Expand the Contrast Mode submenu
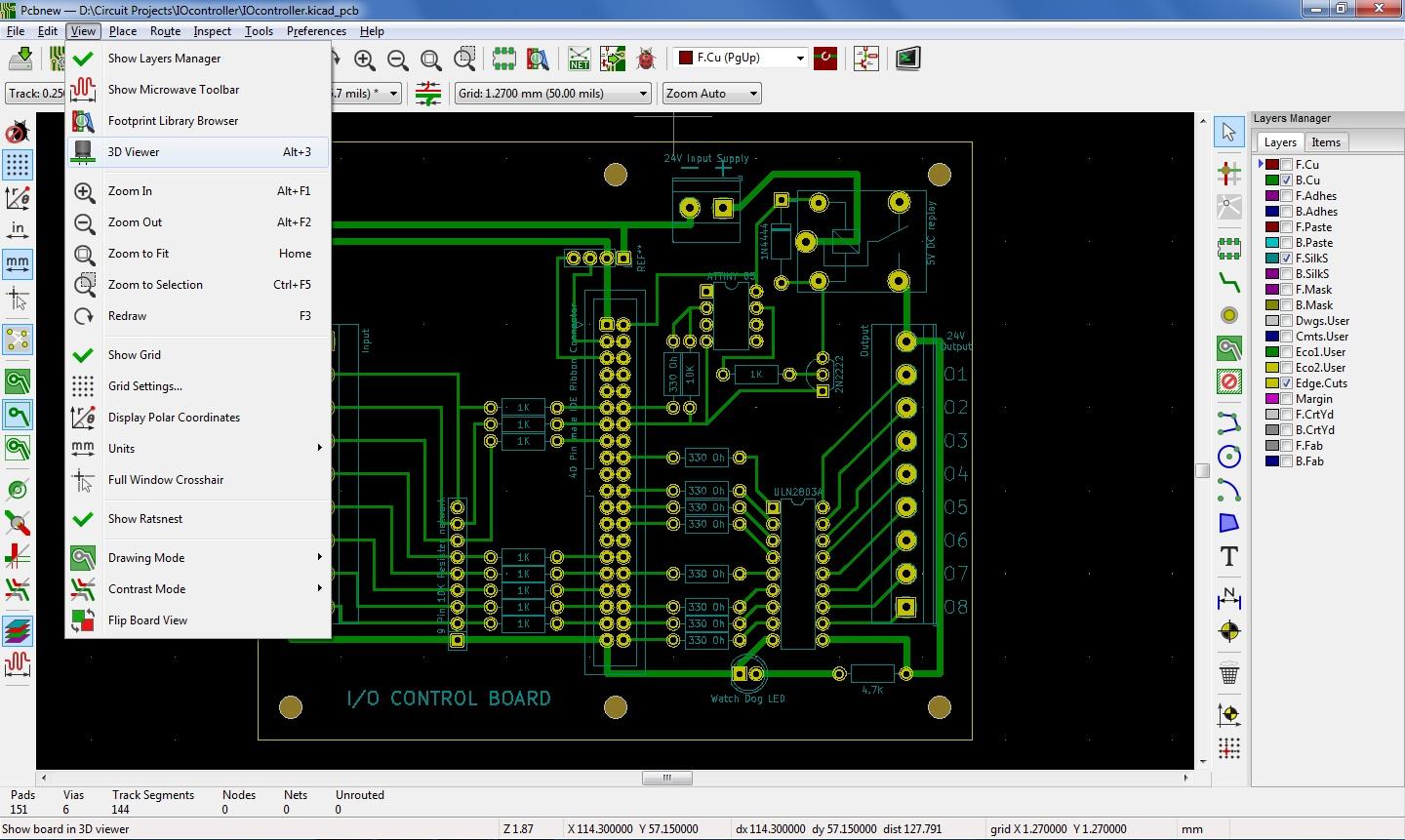This screenshot has width=1405, height=840. pyautogui.click(x=198, y=589)
